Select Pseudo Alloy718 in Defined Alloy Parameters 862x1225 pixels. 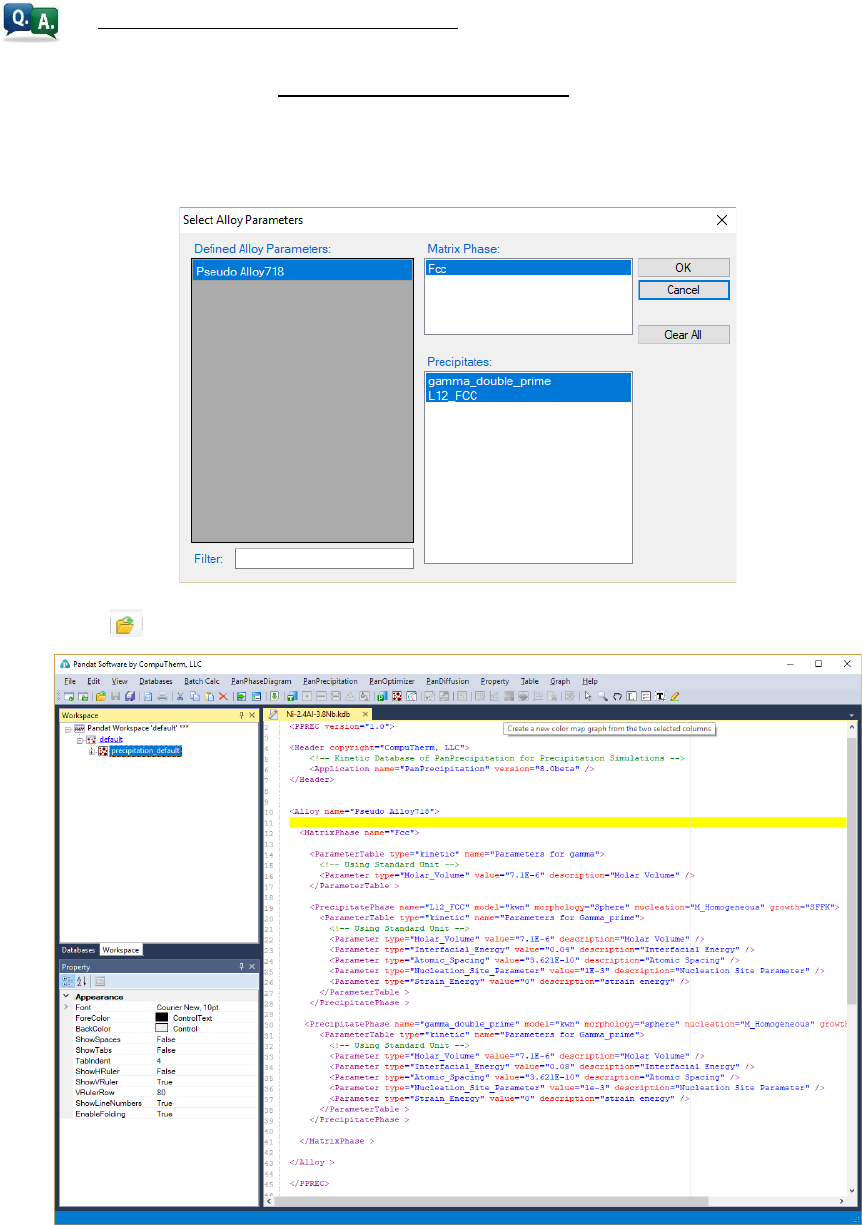pyautogui.click(x=300, y=270)
